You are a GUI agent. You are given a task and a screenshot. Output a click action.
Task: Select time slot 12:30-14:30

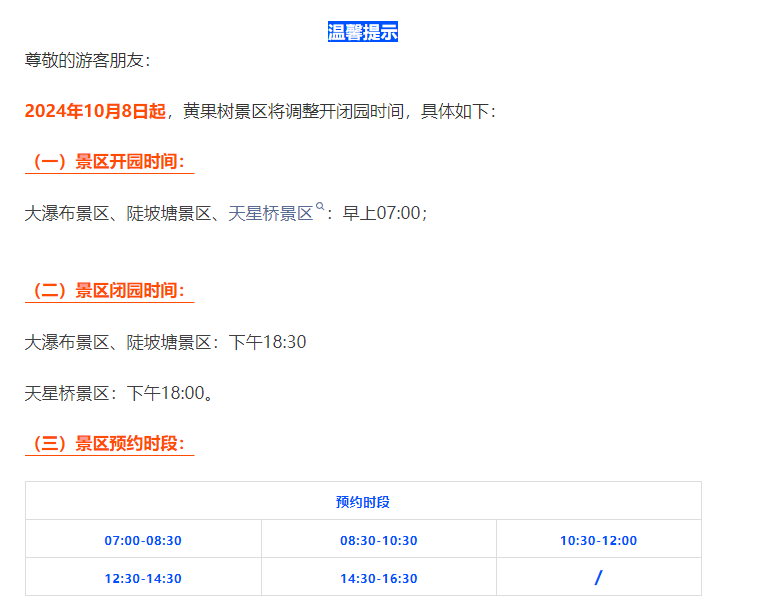coord(143,579)
